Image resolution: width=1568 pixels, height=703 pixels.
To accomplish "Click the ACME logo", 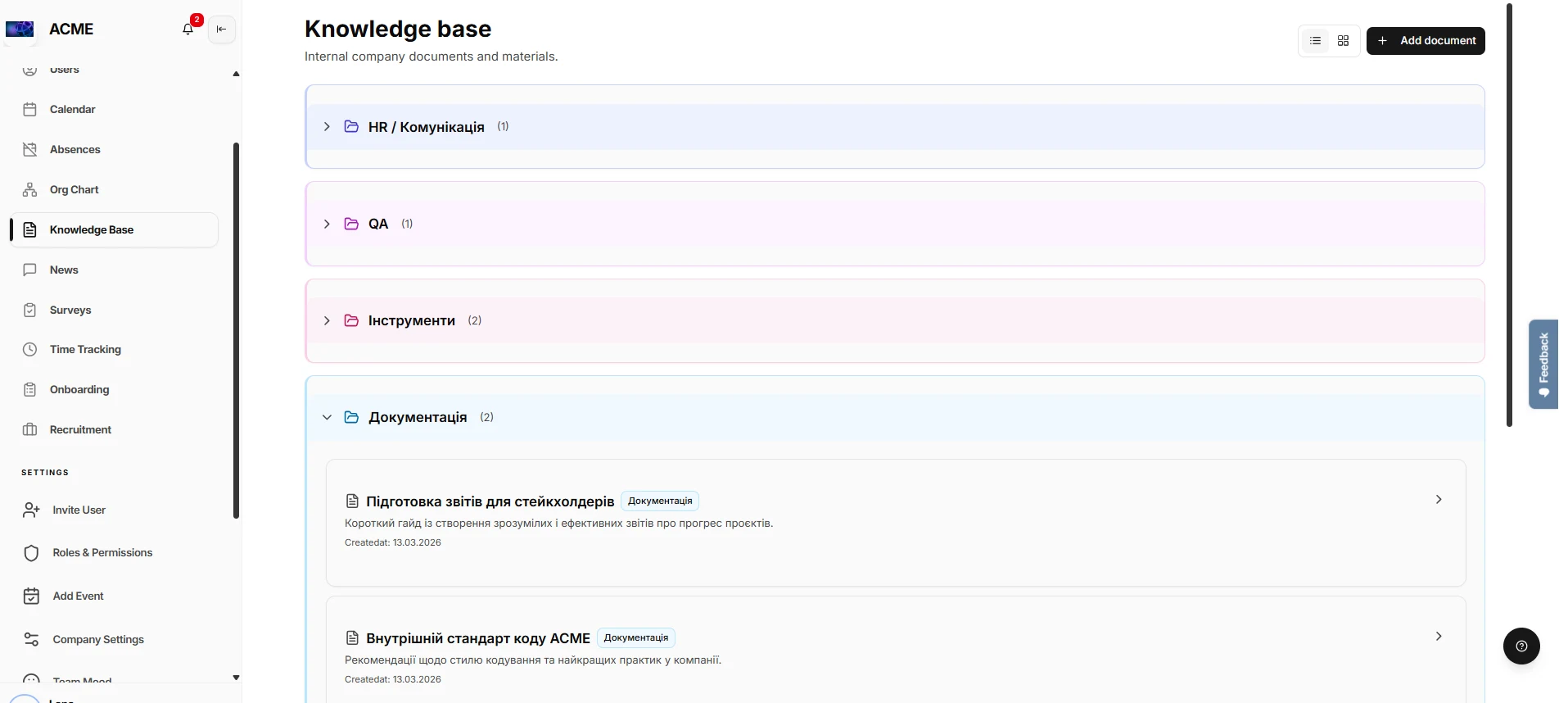I will pyautogui.click(x=20, y=29).
